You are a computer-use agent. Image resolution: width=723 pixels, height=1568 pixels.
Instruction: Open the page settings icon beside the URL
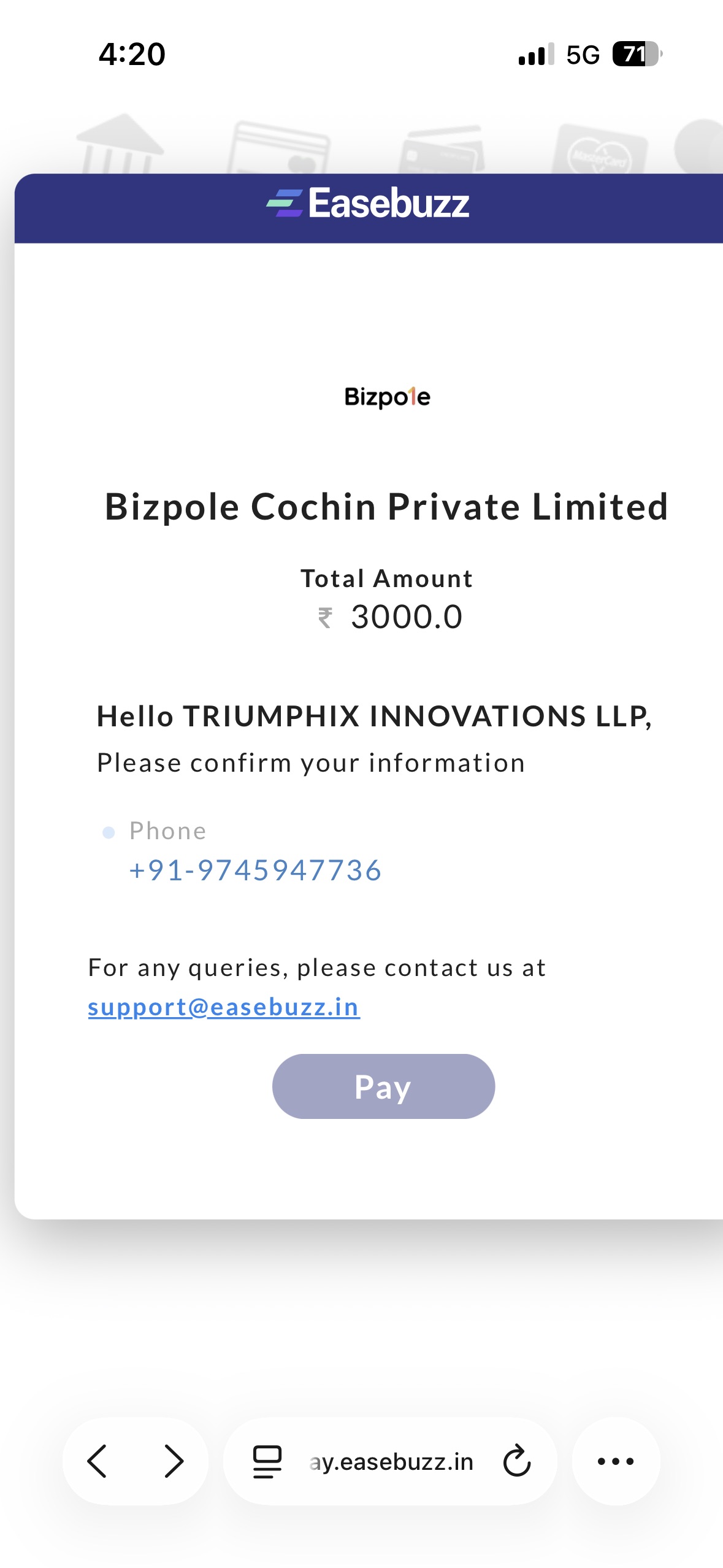pyautogui.click(x=267, y=1461)
